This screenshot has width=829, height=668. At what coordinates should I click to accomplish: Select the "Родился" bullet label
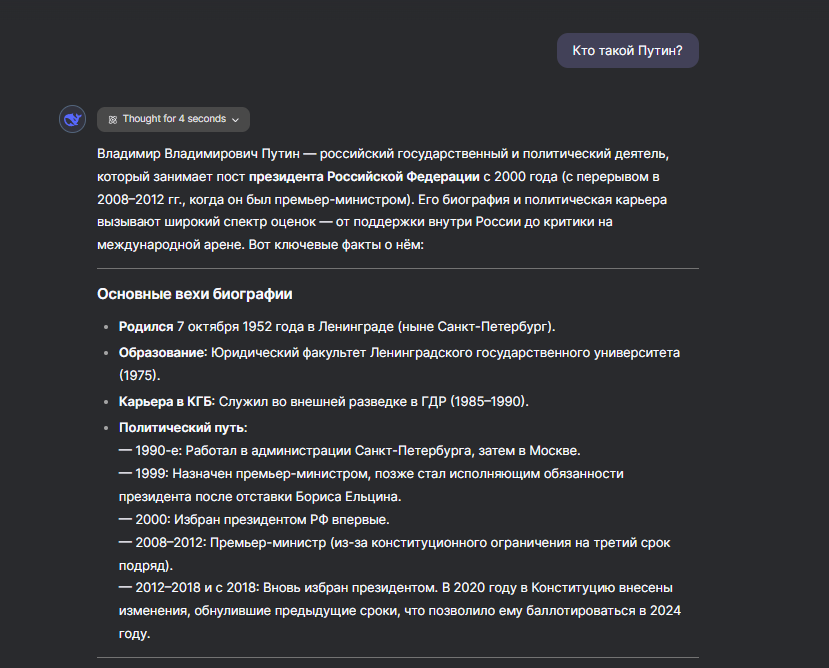(x=145, y=327)
